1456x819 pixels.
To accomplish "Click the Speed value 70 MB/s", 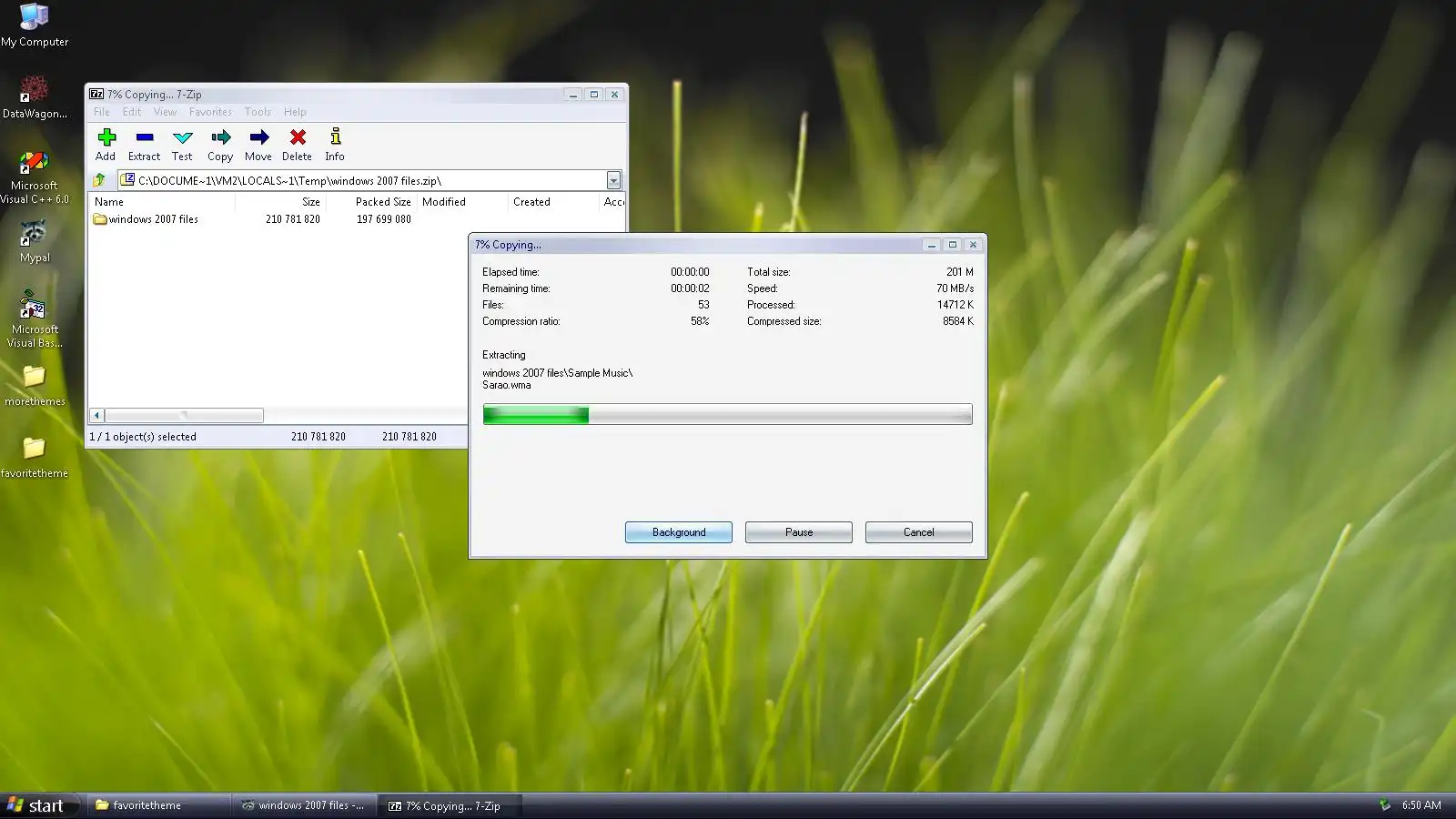I will click(x=955, y=288).
